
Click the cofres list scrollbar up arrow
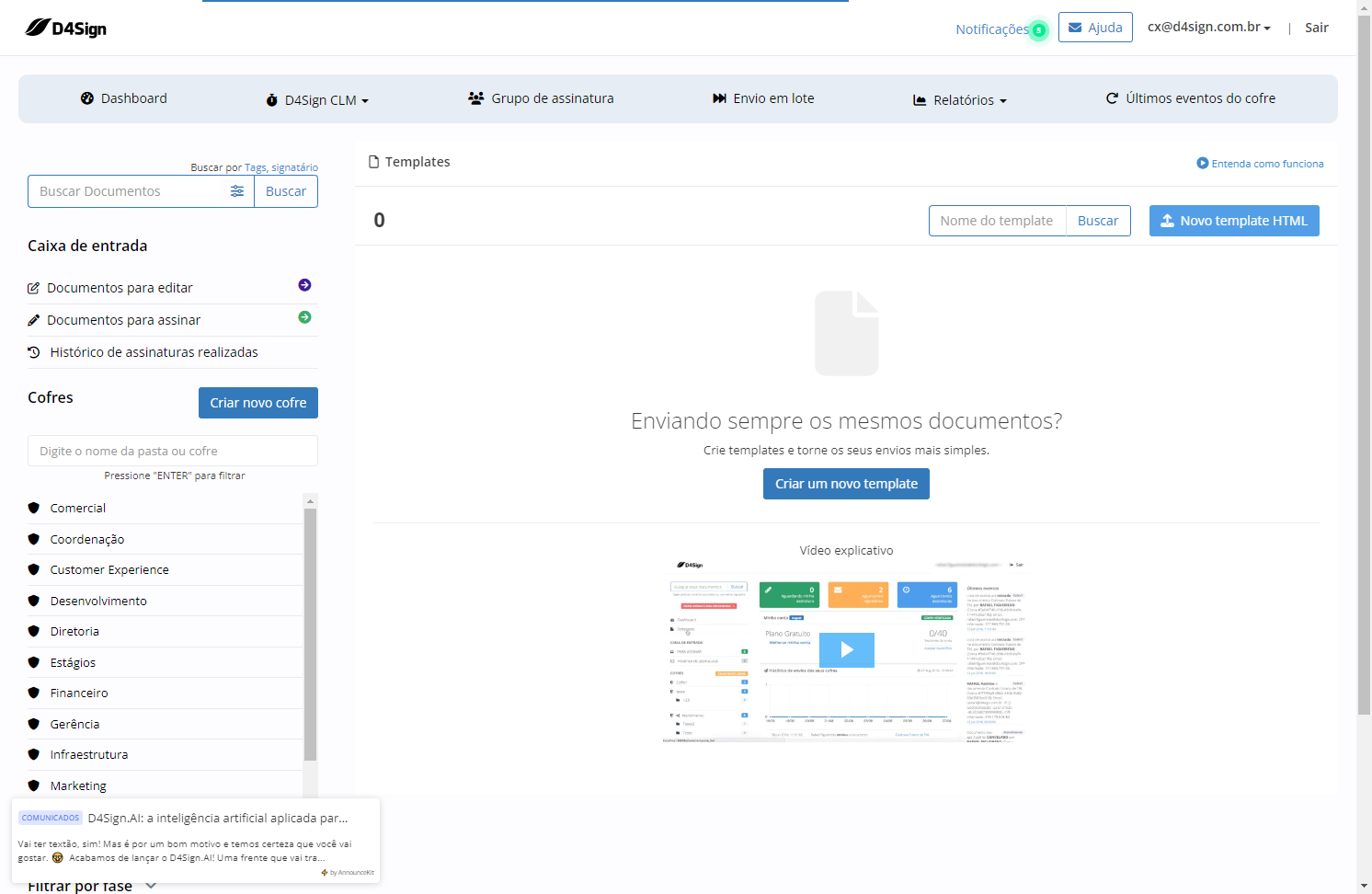coord(310,501)
